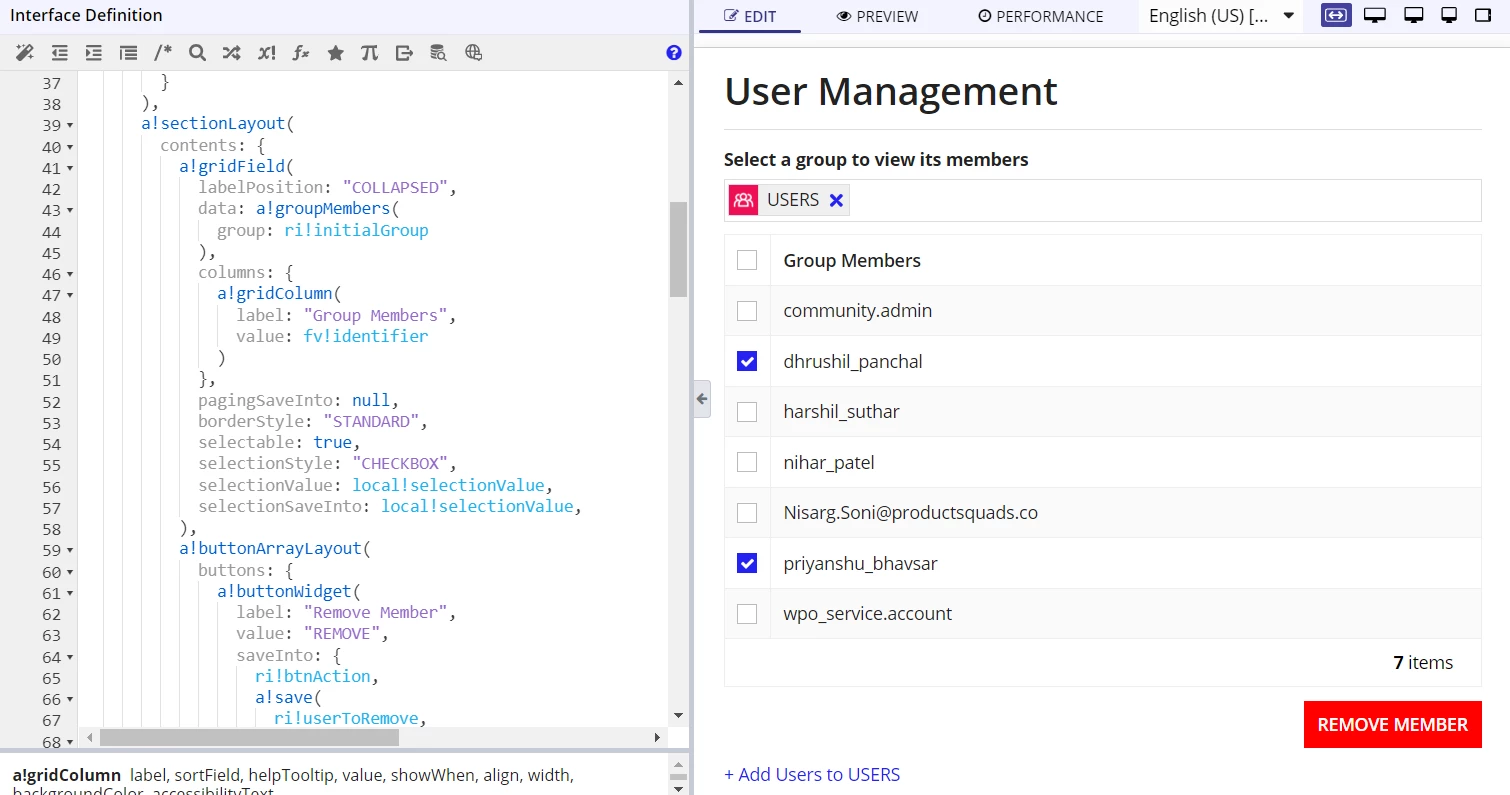1510x795 pixels.
Task: Check the wpo_service.account checkbox
Action: pyautogui.click(x=747, y=614)
